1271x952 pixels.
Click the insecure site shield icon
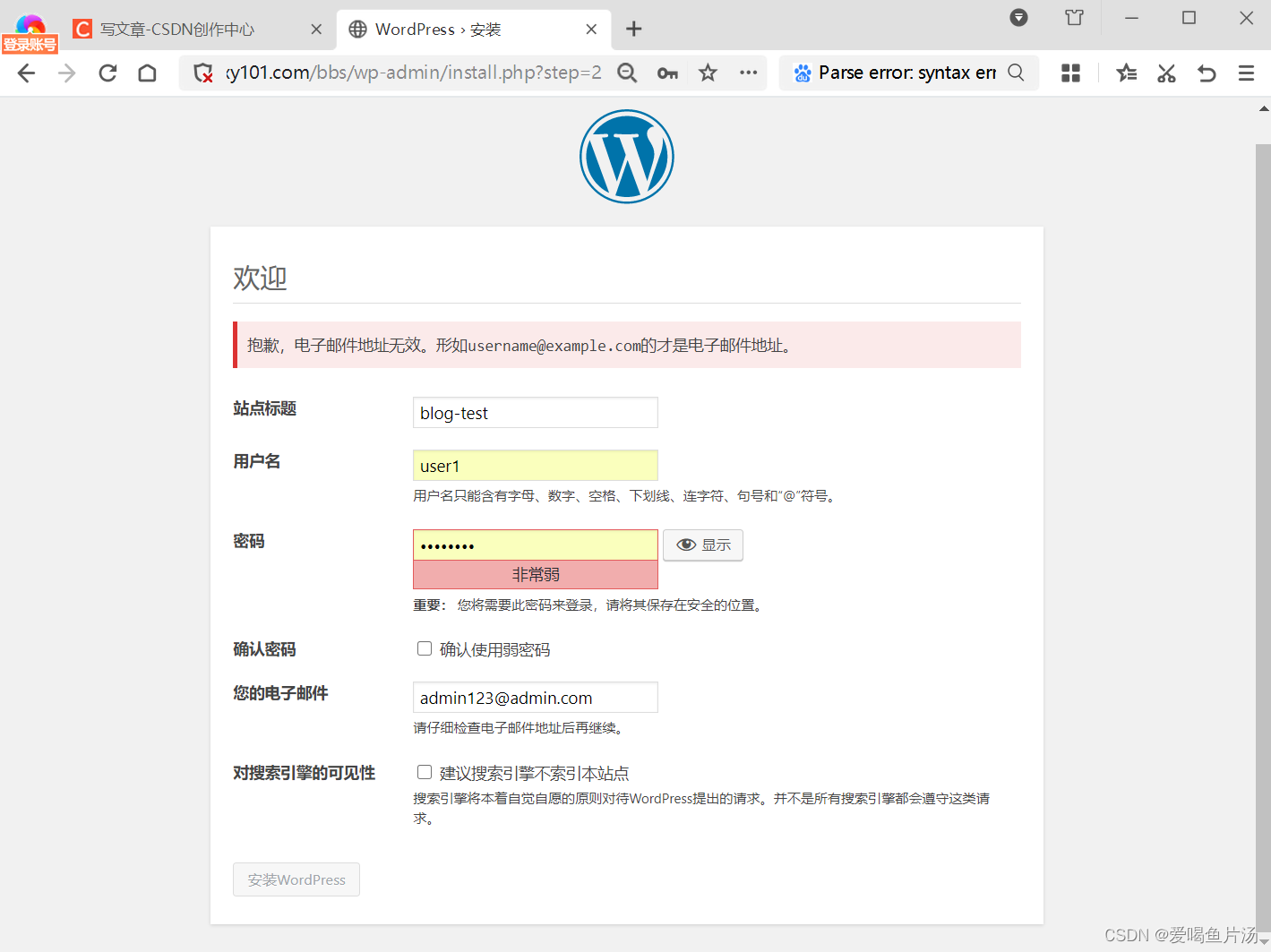(x=203, y=73)
